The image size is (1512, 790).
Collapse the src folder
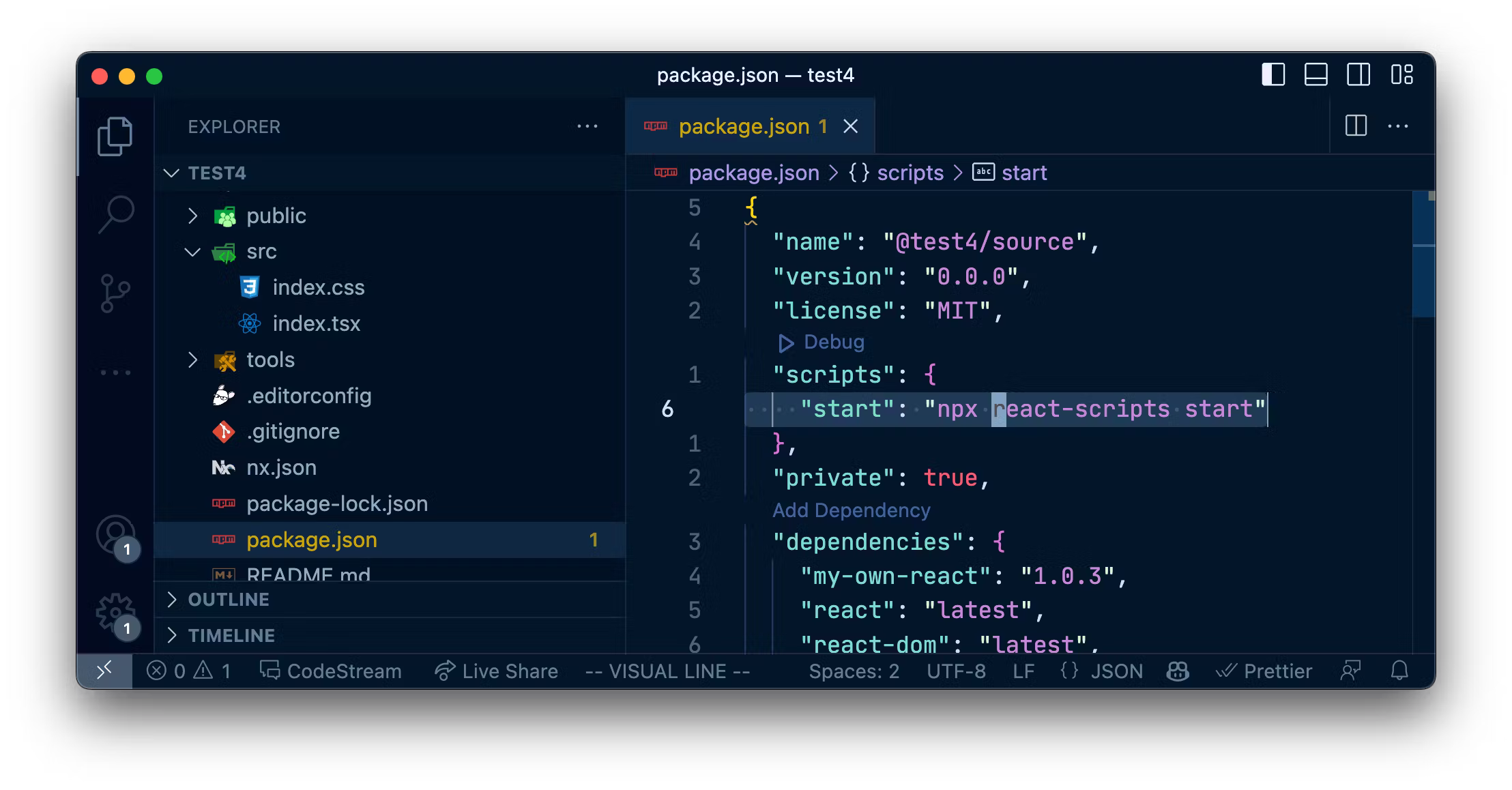(261, 252)
